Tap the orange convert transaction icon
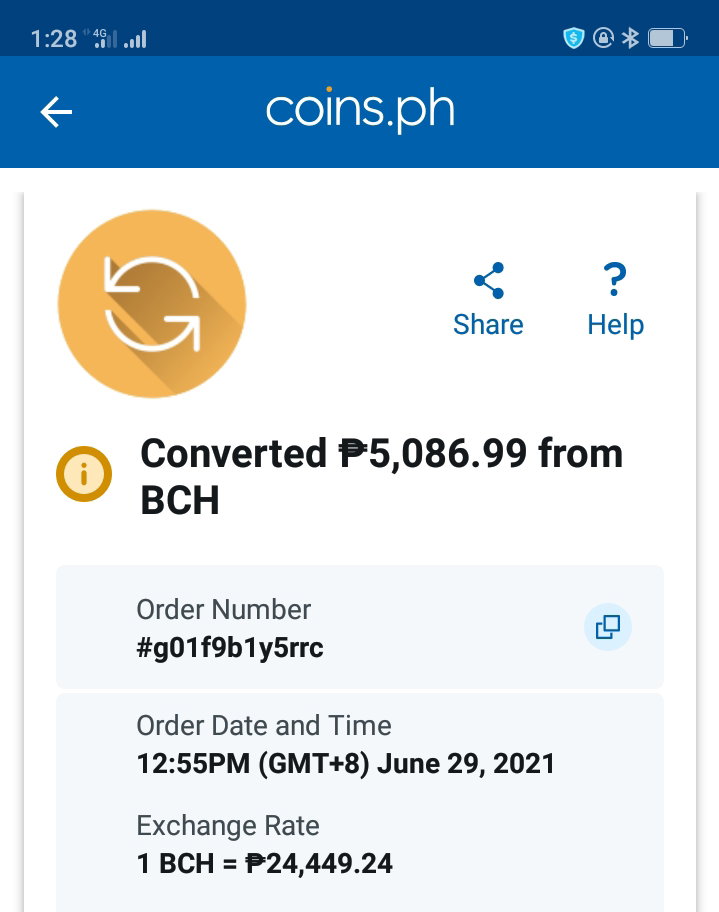The image size is (719, 912). tap(152, 304)
